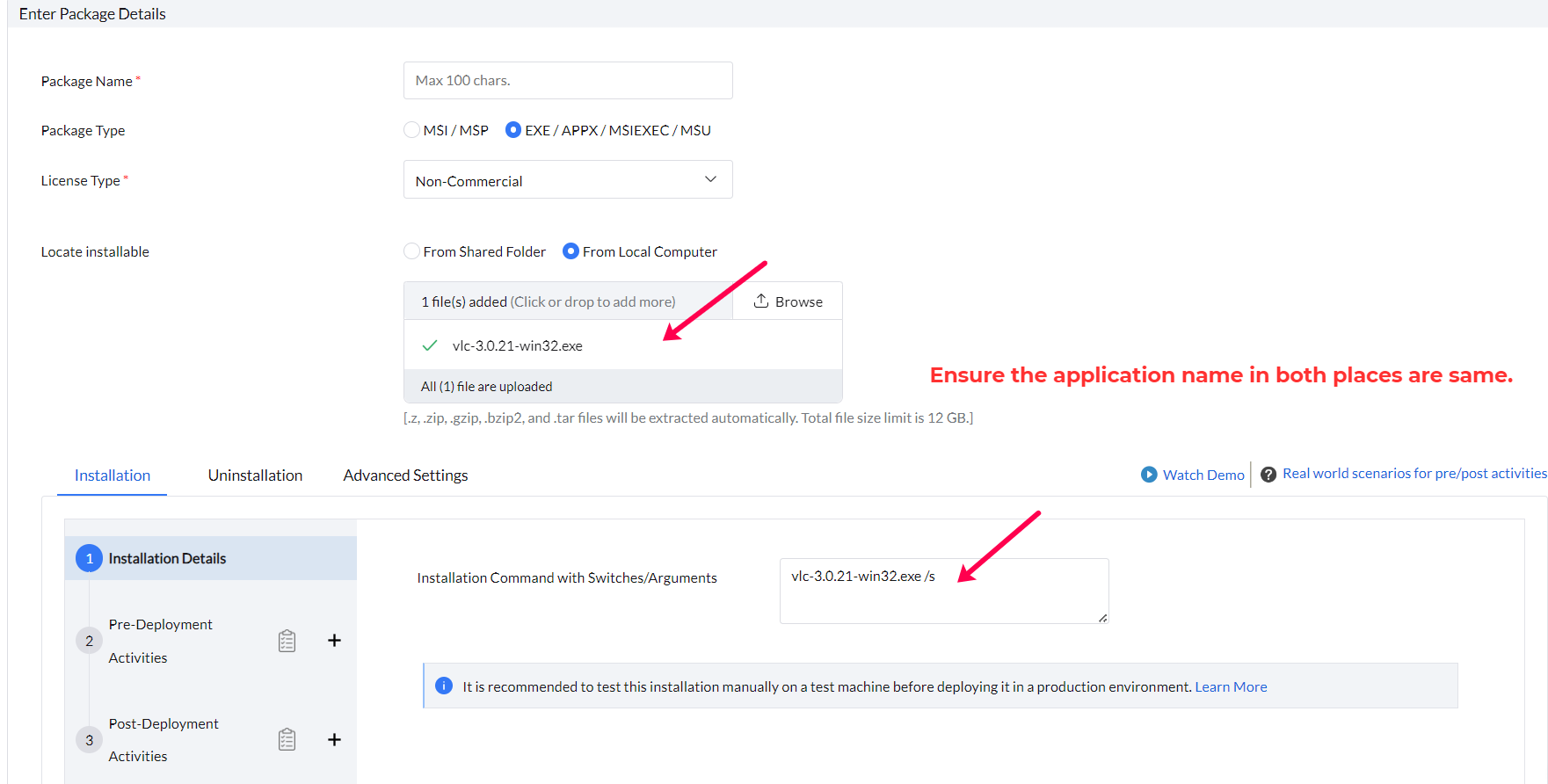Click the help question mark icon

tap(1268, 475)
